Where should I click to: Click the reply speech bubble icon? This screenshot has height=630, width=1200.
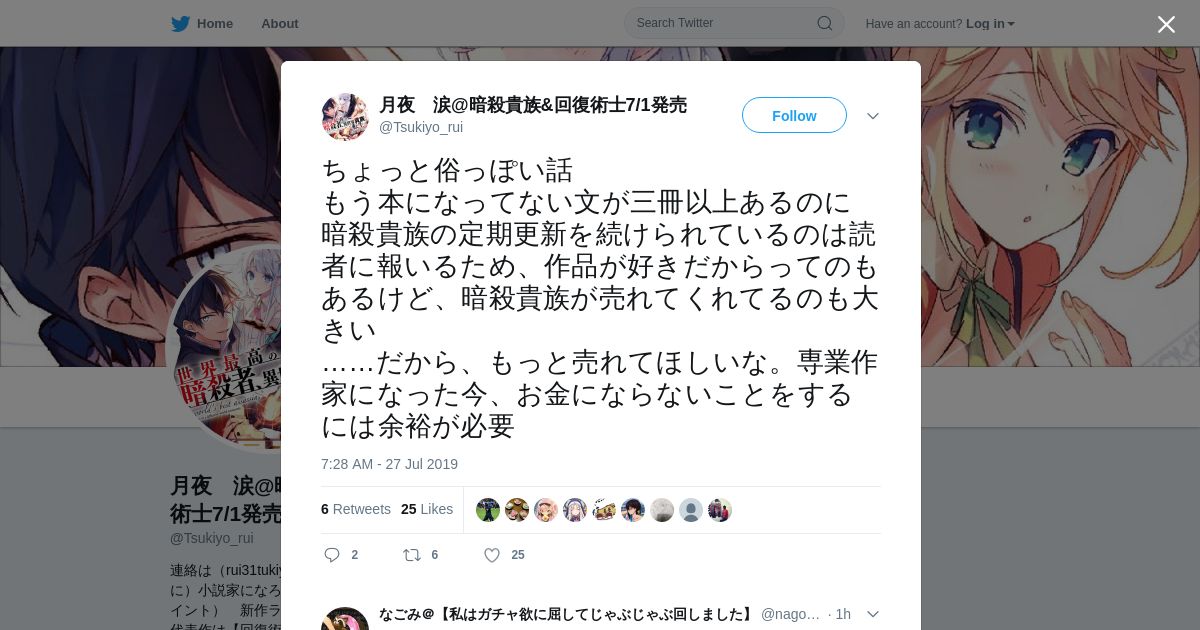point(332,555)
